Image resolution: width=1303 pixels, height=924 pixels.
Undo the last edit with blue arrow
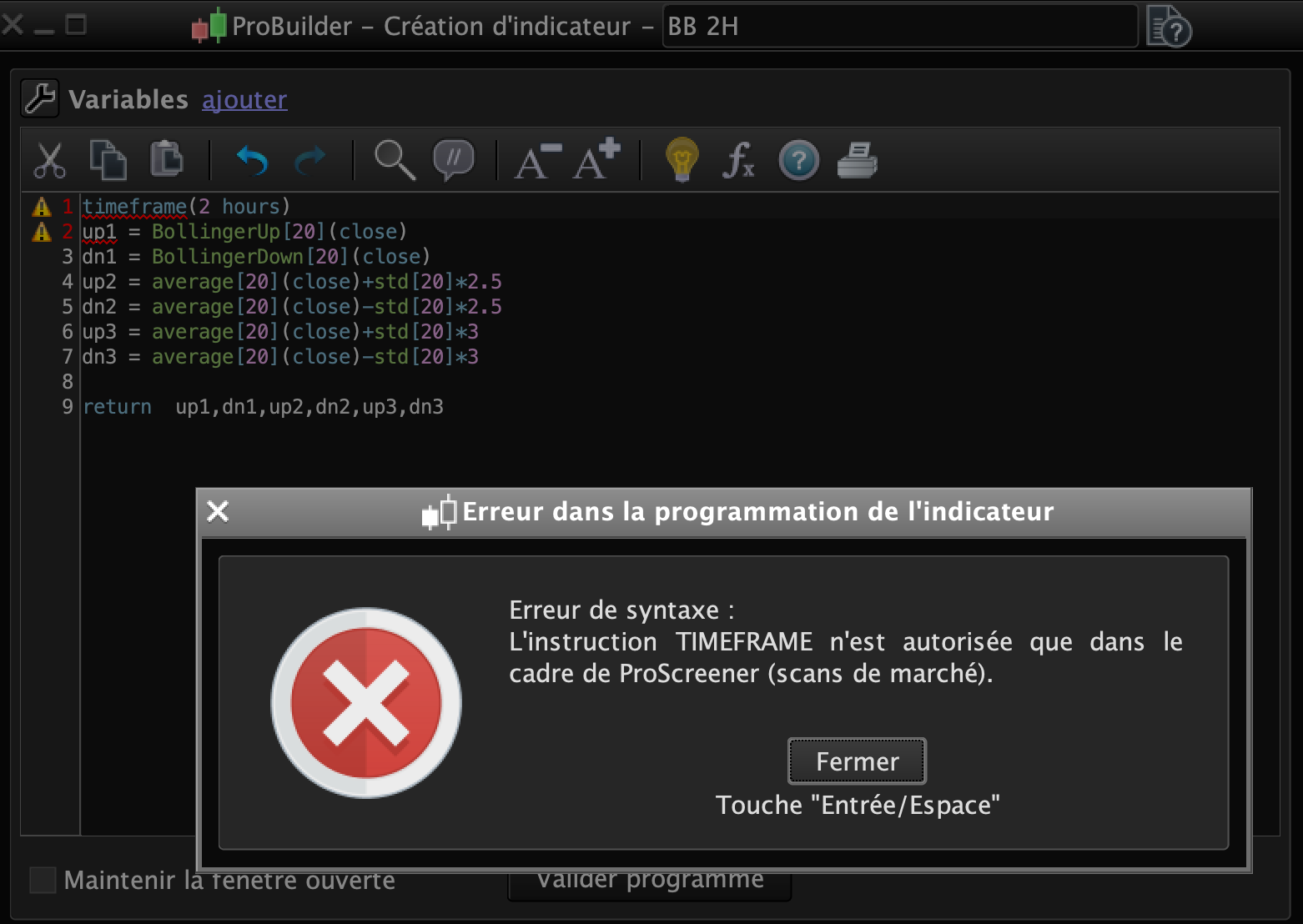(252, 160)
